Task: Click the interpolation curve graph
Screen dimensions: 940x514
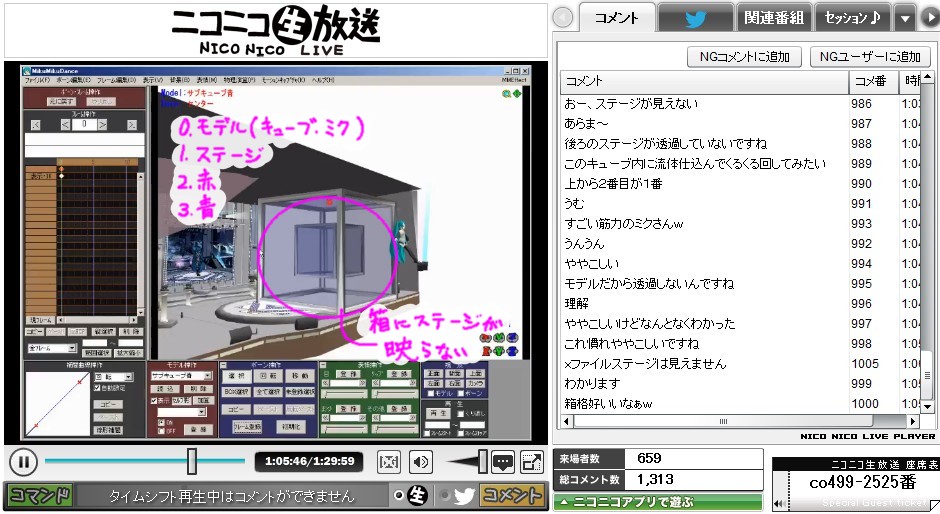Action: tap(58, 403)
